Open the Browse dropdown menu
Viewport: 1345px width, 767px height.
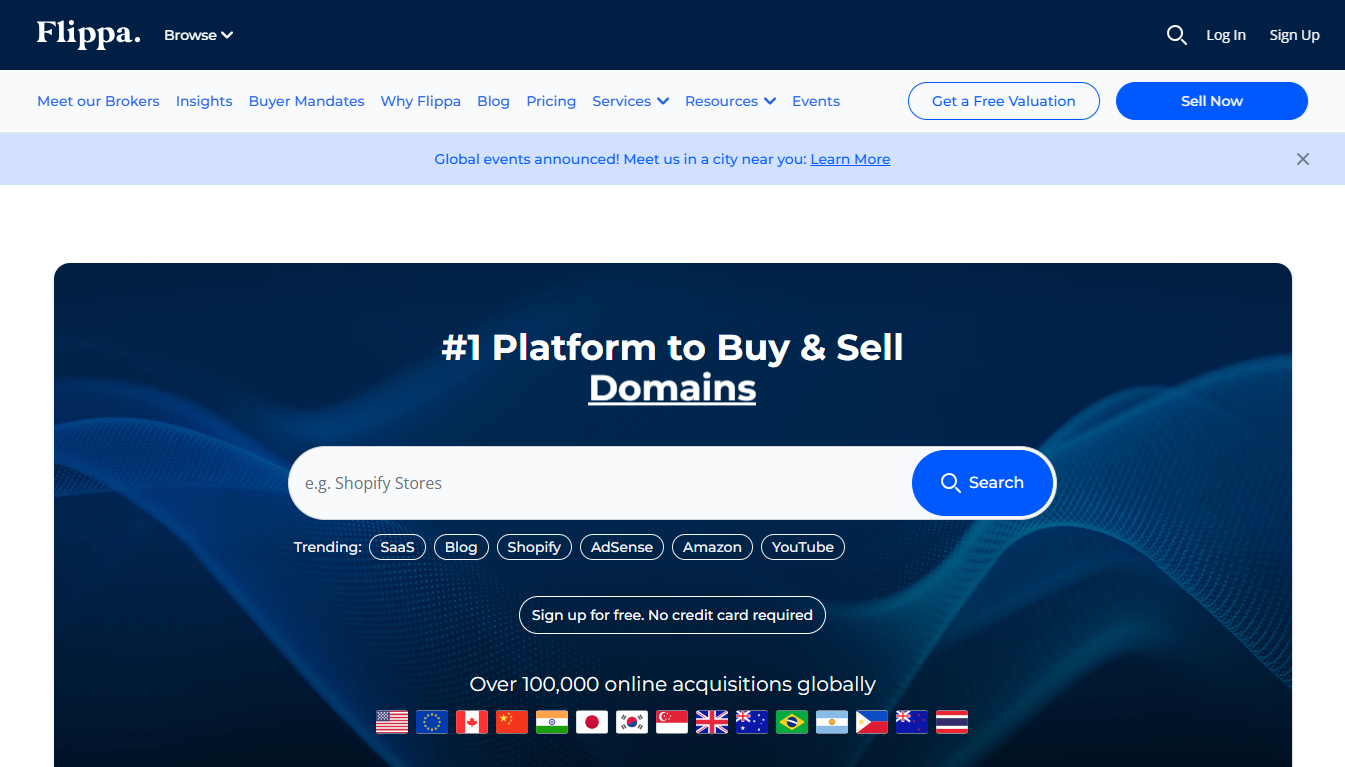coord(198,35)
